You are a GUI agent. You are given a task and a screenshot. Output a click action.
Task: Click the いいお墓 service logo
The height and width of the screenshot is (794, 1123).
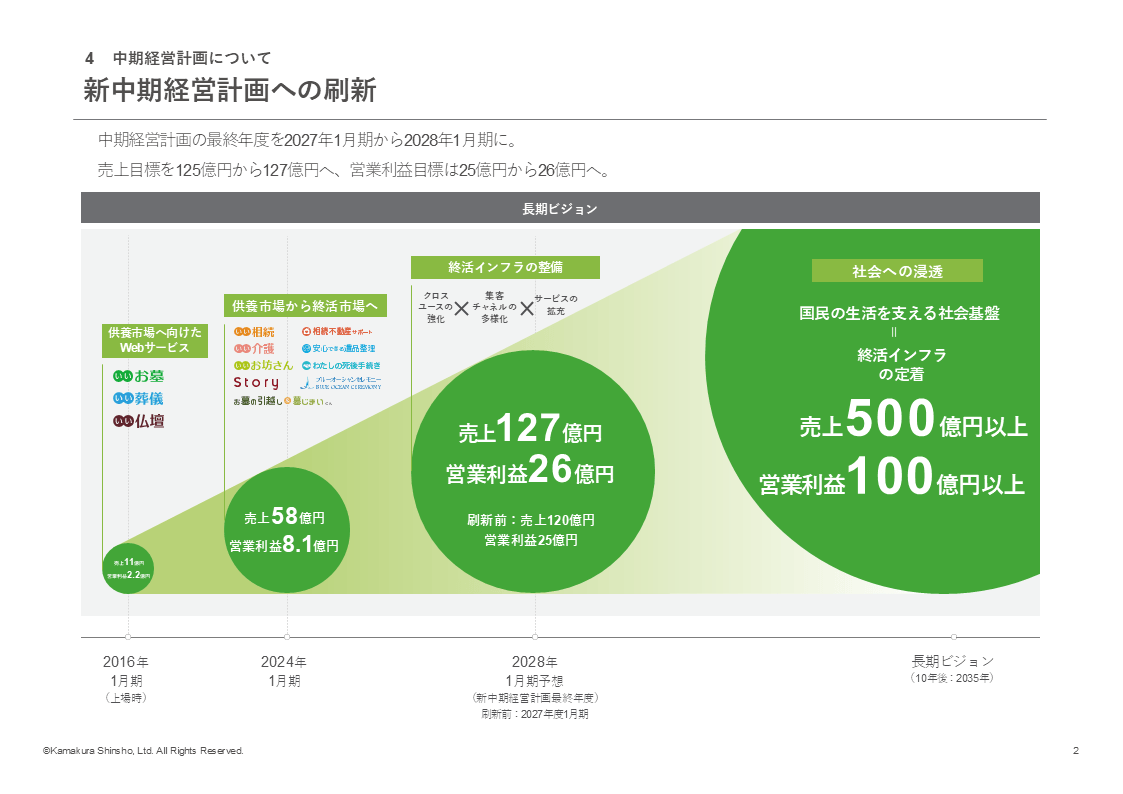(139, 376)
